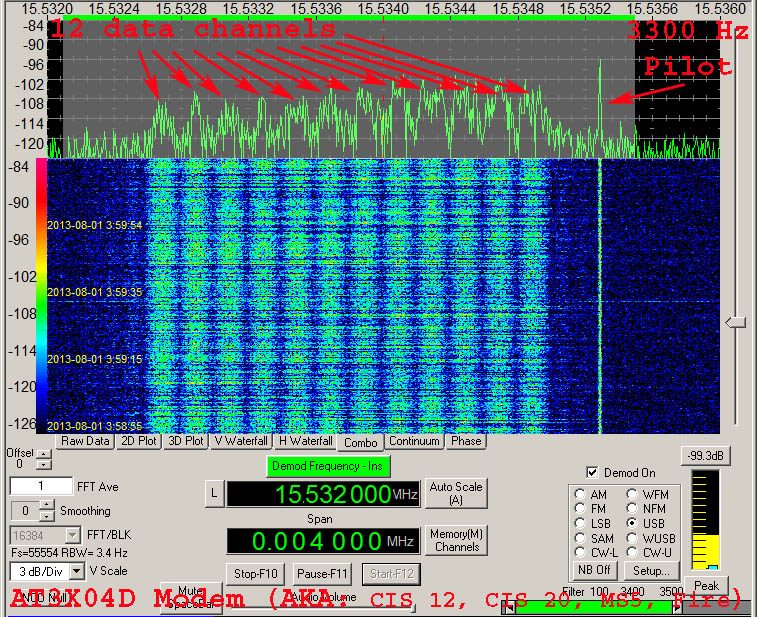Image resolution: width=757 pixels, height=617 pixels.
Task: Click the greyed Start-F12 button
Action: tap(392, 574)
